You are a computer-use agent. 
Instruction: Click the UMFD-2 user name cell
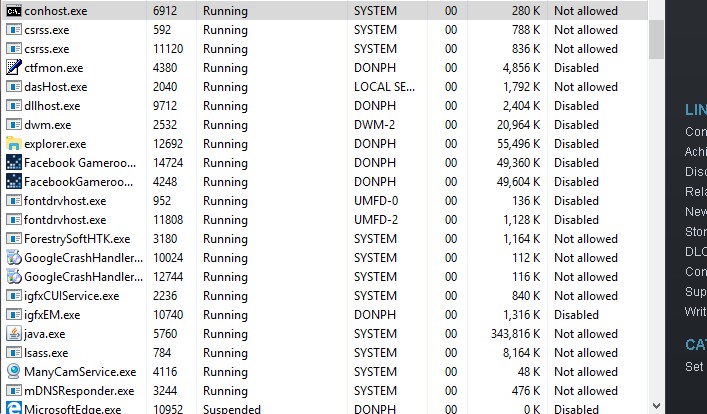point(376,220)
